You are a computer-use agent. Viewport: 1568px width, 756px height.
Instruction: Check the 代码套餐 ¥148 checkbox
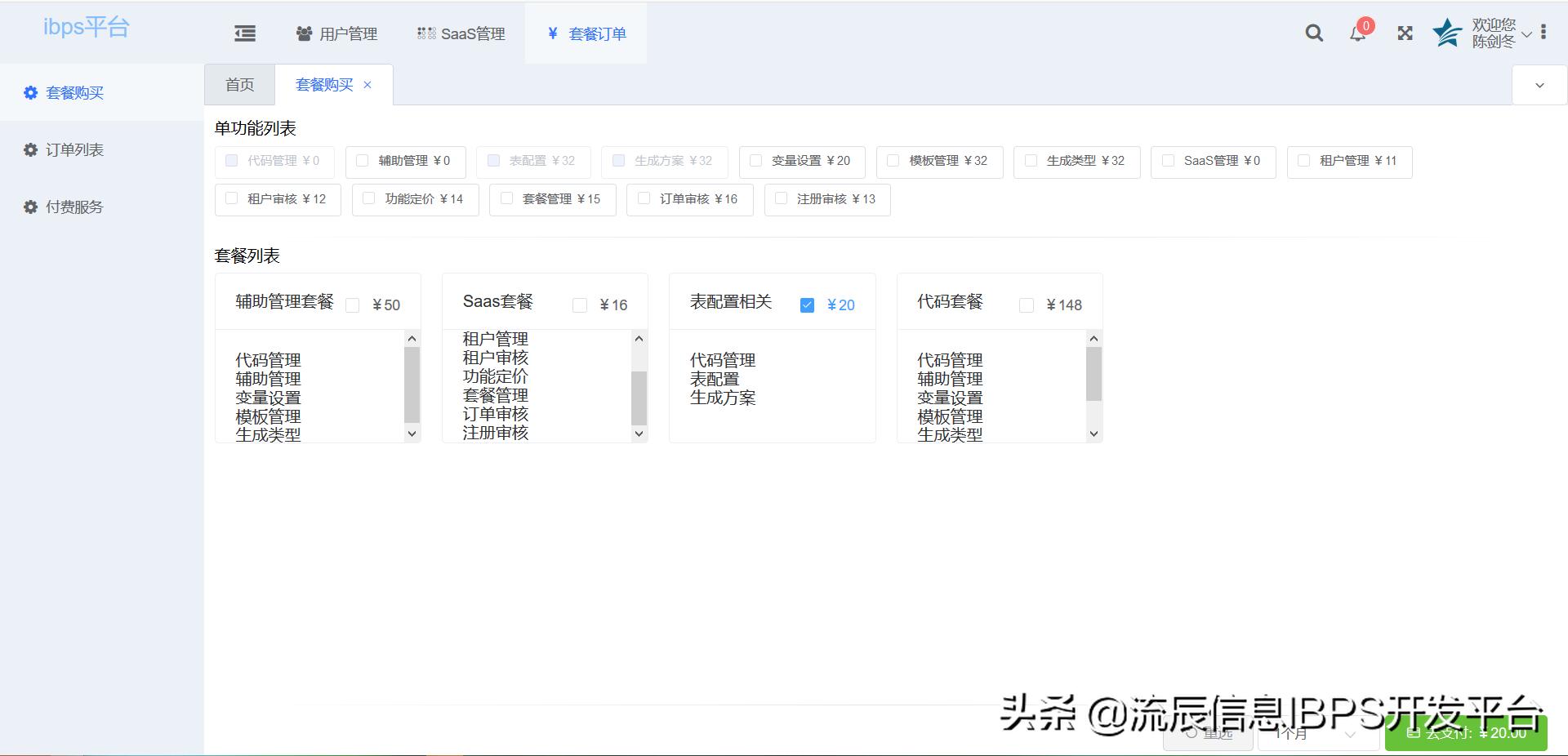[x=1027, y=306]
